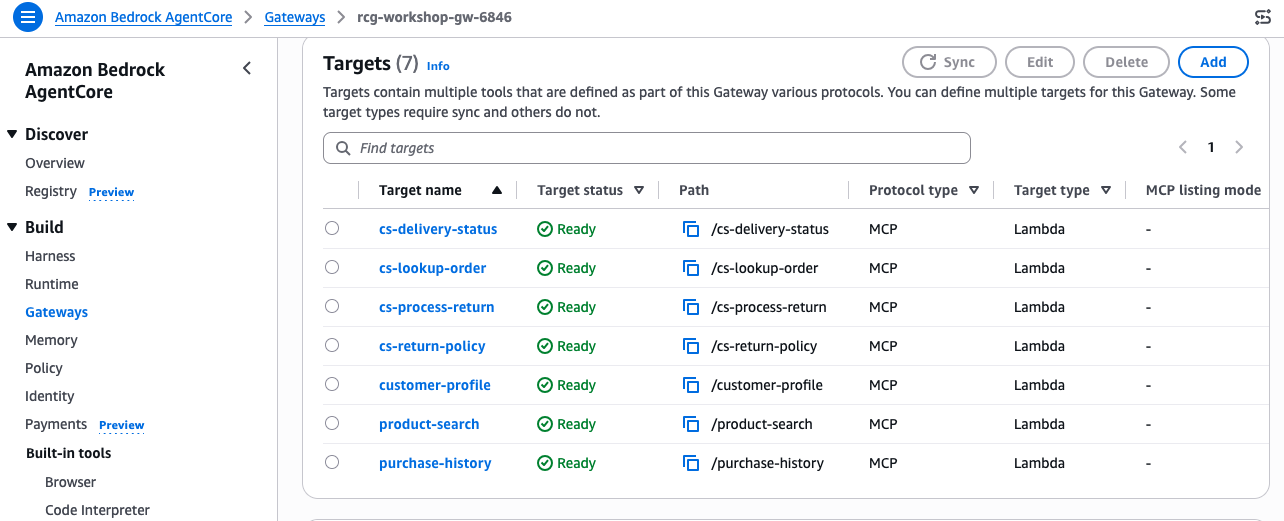Copy the /customer-profile path
Image resolution: width=1284 pixels, height=521 pixels.
pos(690,385)
